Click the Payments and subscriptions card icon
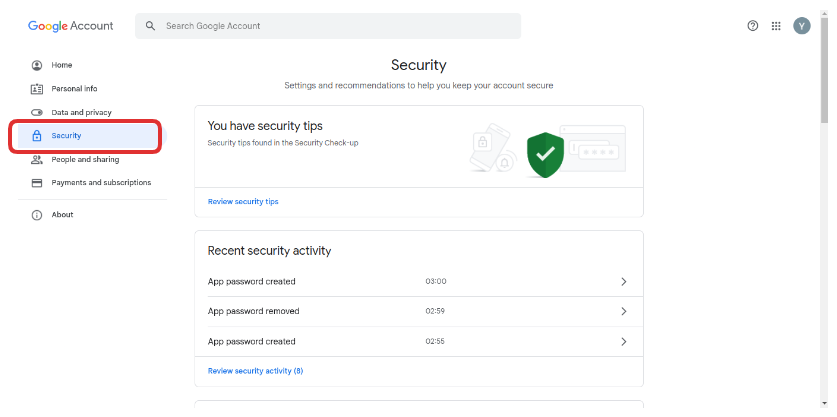Screen dimensions: 837x417 pyautogui.click(x=37, y=183)
